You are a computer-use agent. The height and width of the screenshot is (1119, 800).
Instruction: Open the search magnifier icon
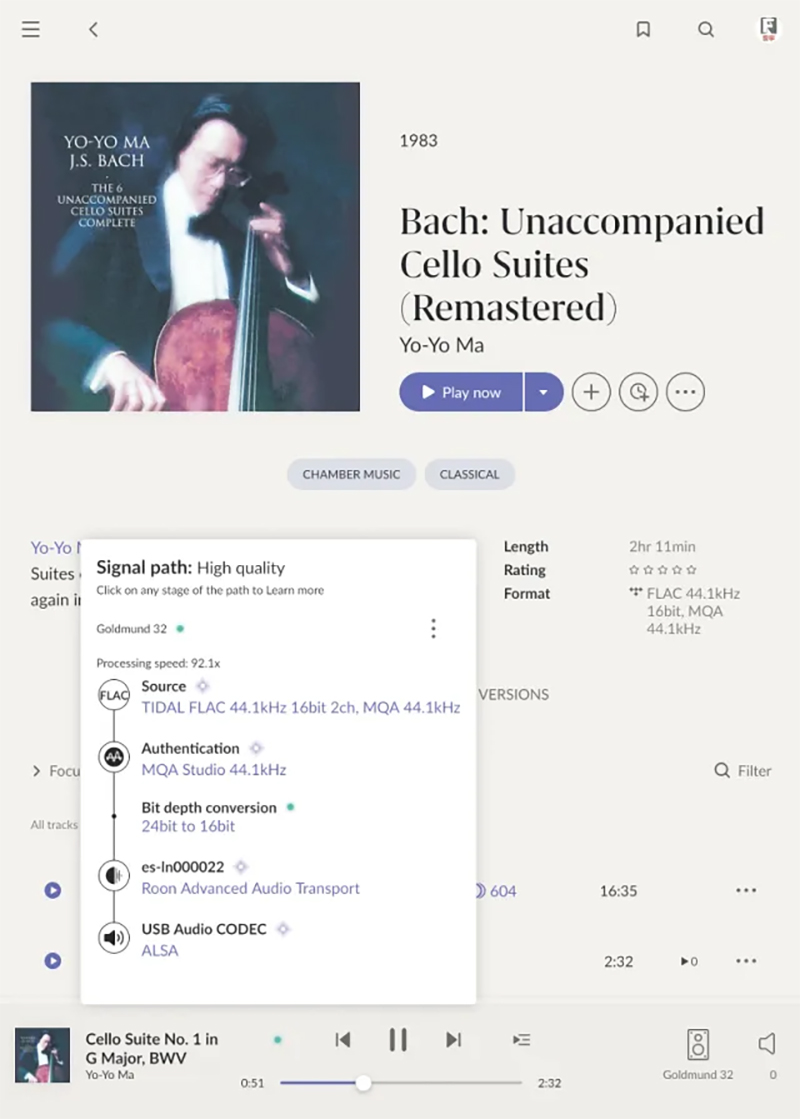(706, 29)
